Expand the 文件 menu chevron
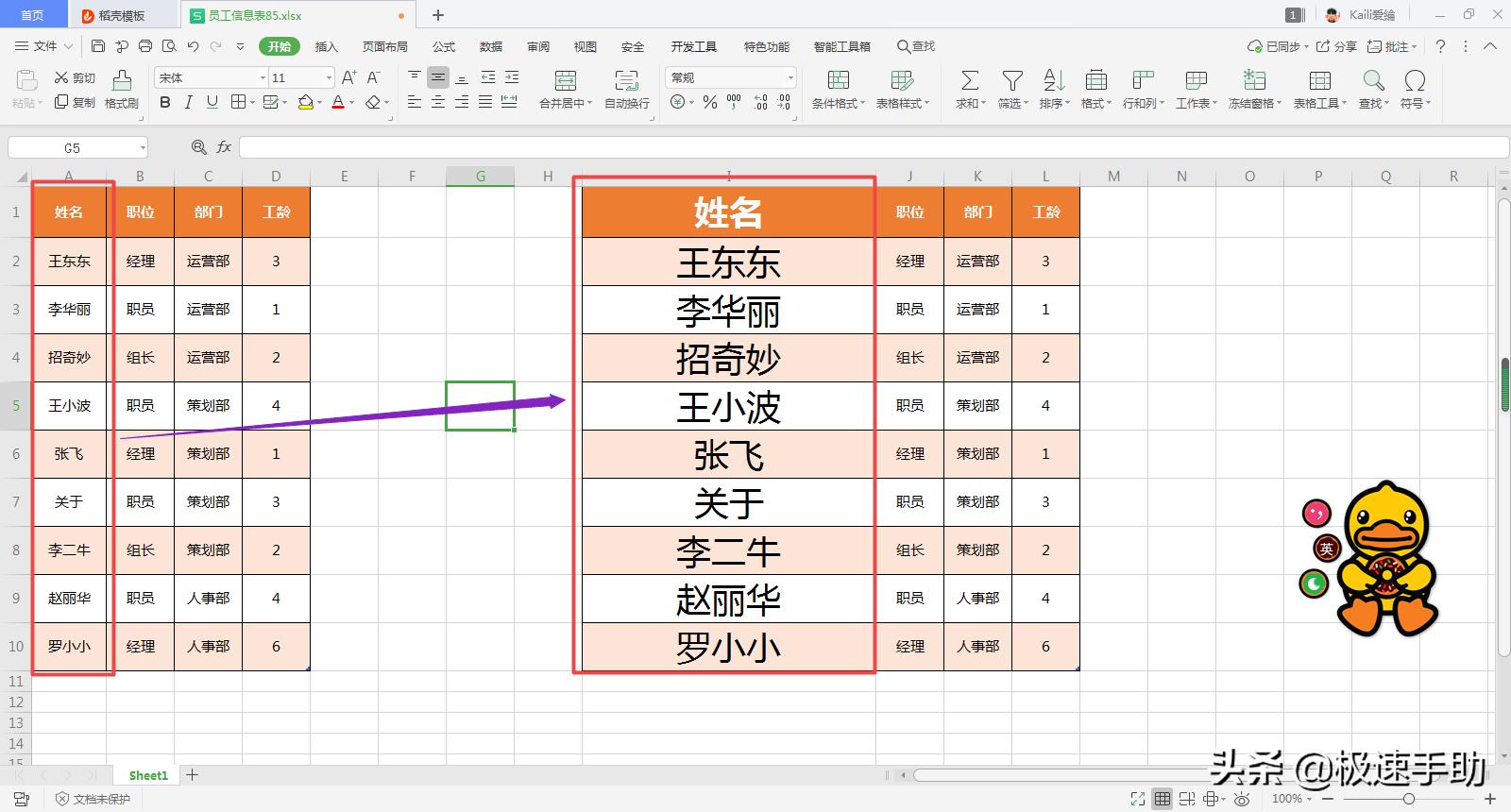The image size is (1511, 812). click(67, 46)
